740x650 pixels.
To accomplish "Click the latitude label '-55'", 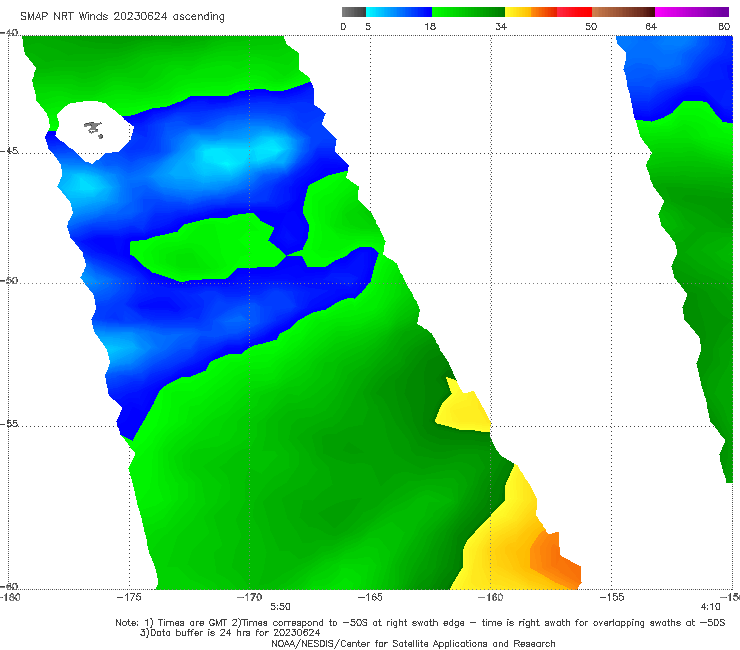I will 9,424.
